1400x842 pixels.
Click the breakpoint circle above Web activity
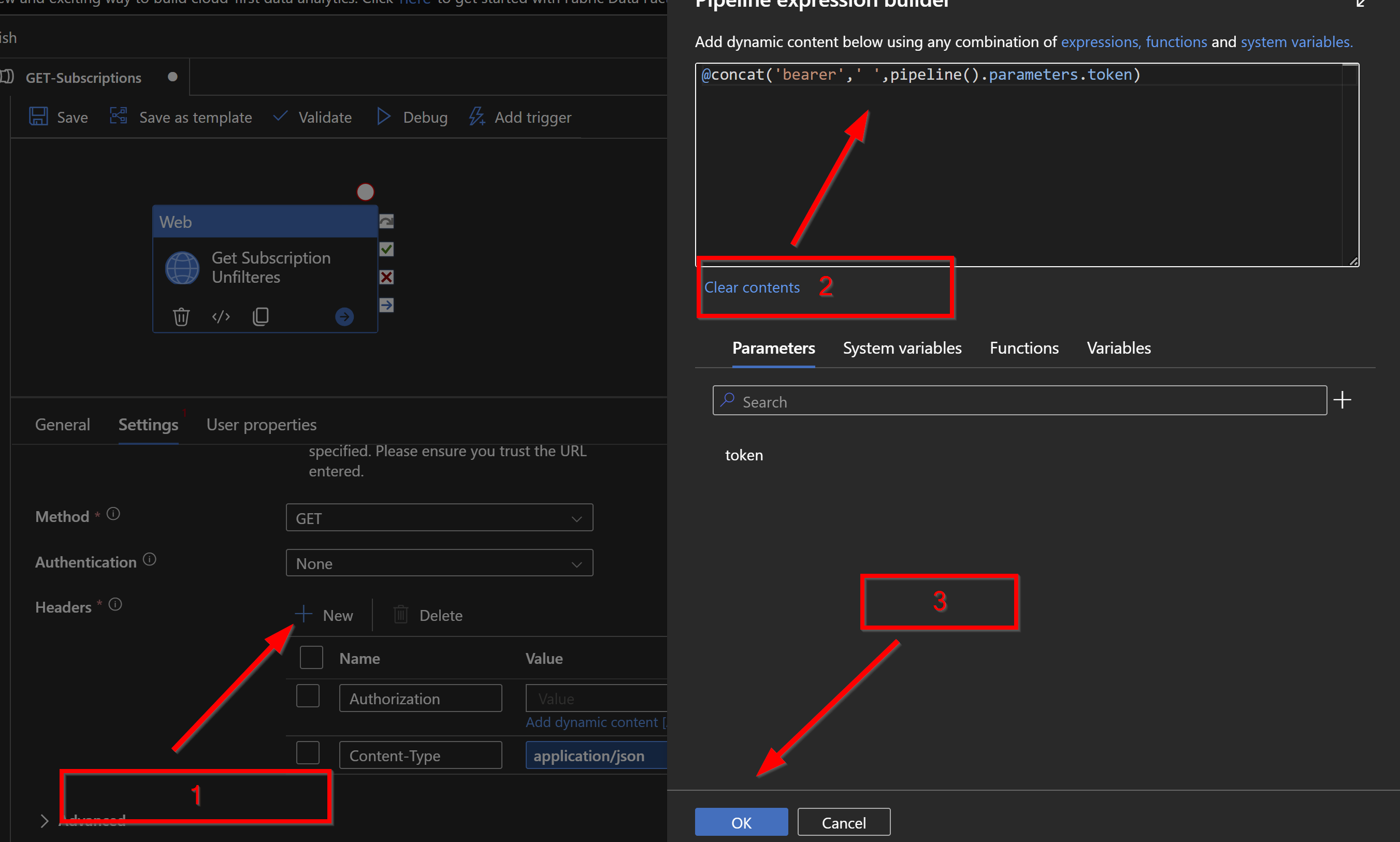366,192
